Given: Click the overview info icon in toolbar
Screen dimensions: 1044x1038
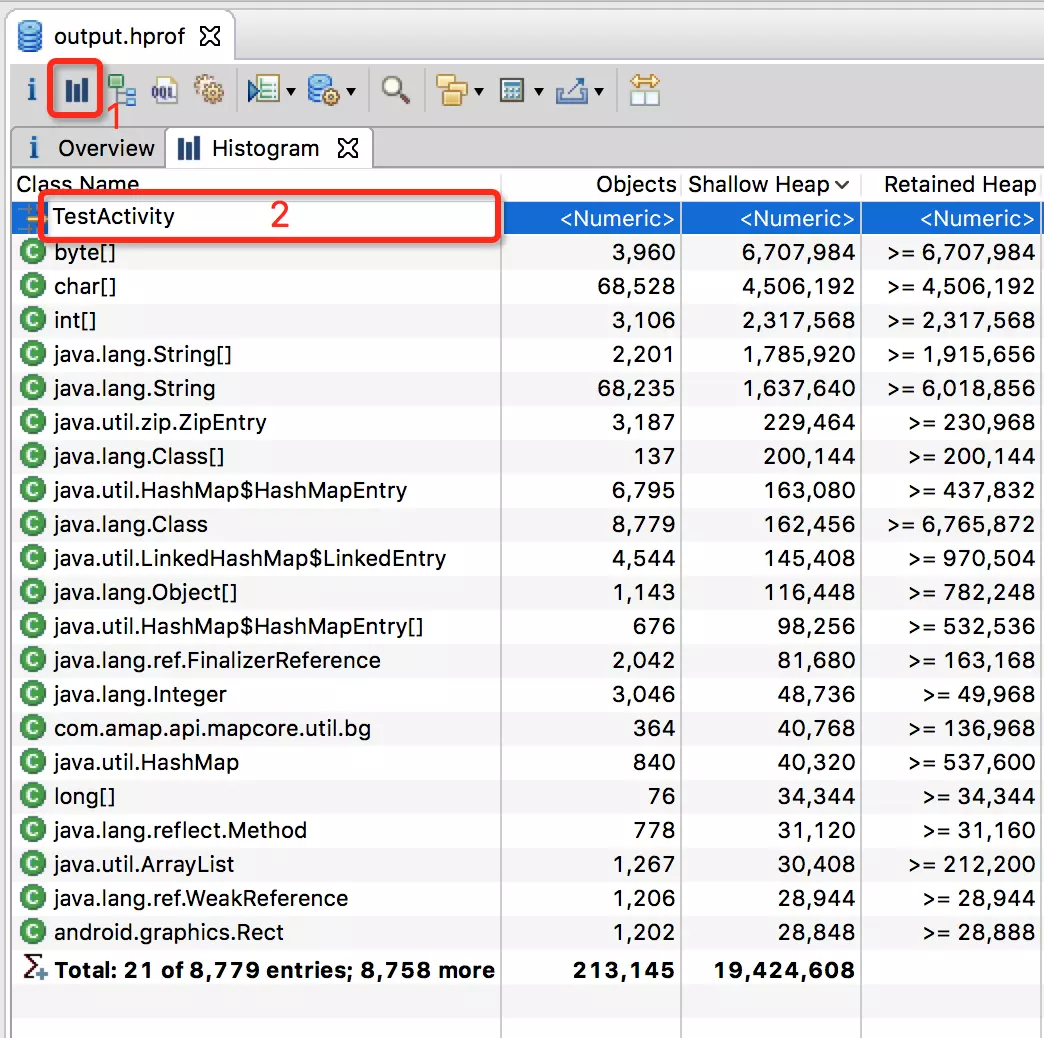Looking at the screenshot, I should coord(31,89).
